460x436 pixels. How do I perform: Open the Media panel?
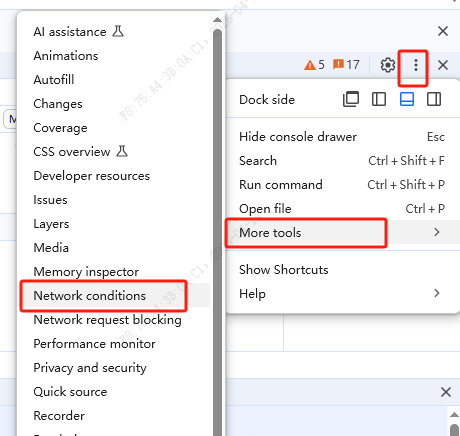click(114, 248)
